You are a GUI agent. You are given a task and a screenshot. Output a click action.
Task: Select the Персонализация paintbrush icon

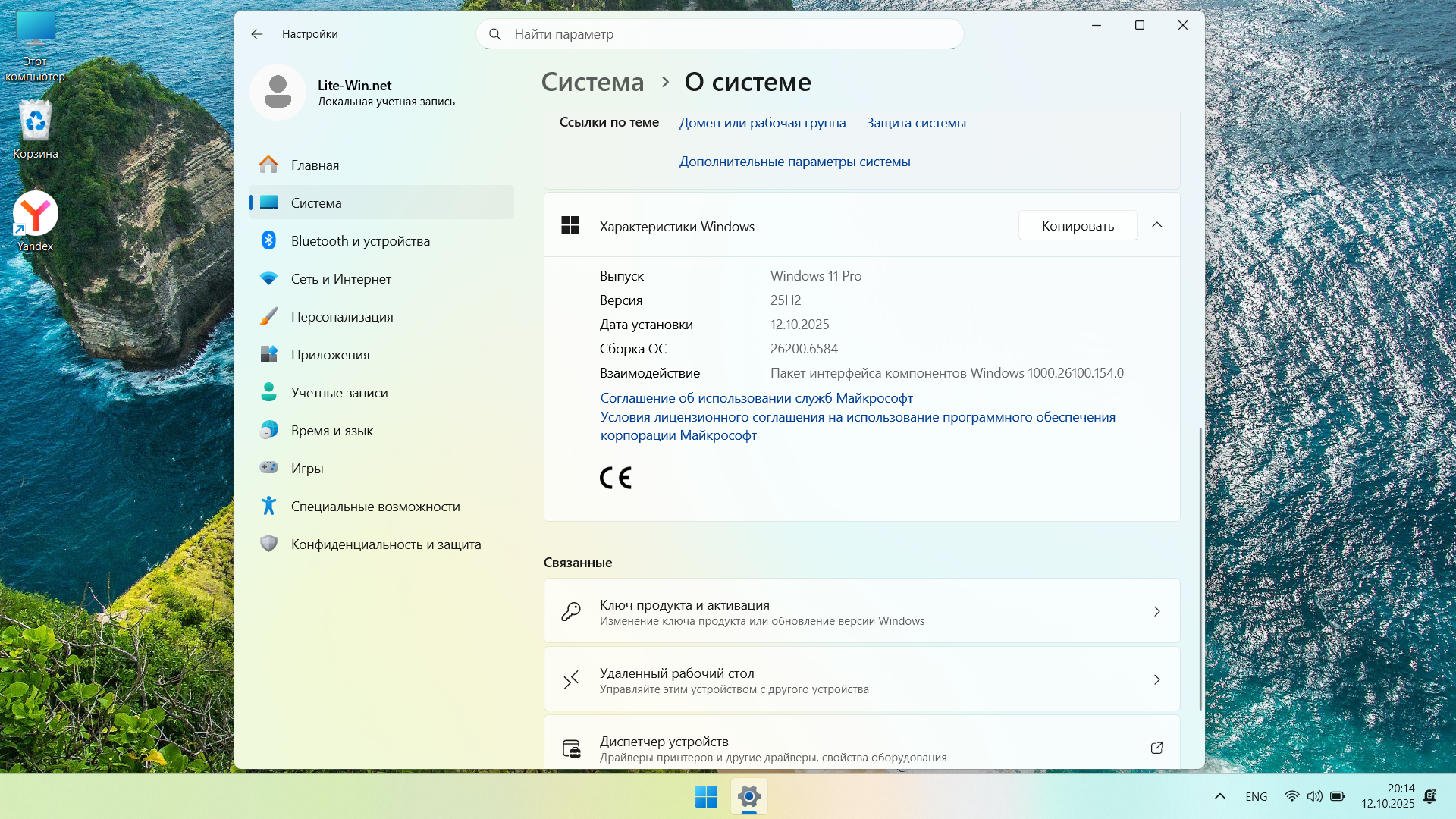pos(268,316)
